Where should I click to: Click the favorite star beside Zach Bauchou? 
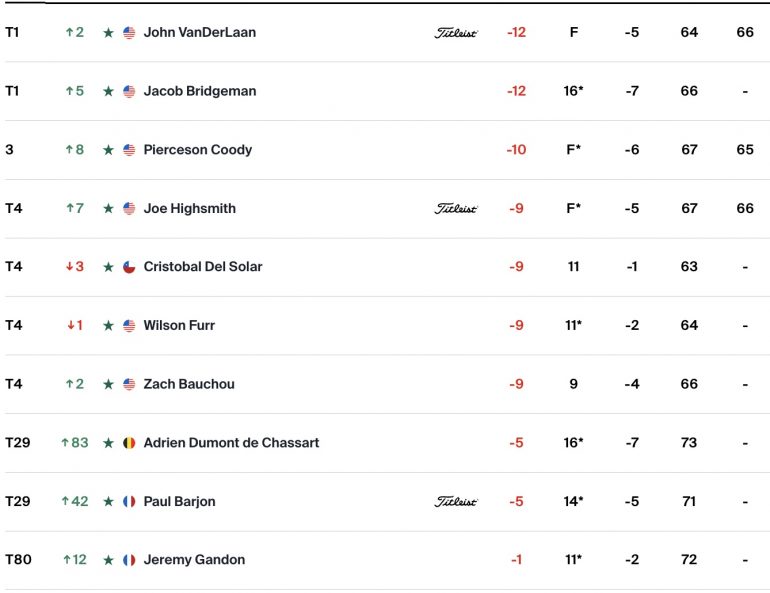(x=109, y=384)
